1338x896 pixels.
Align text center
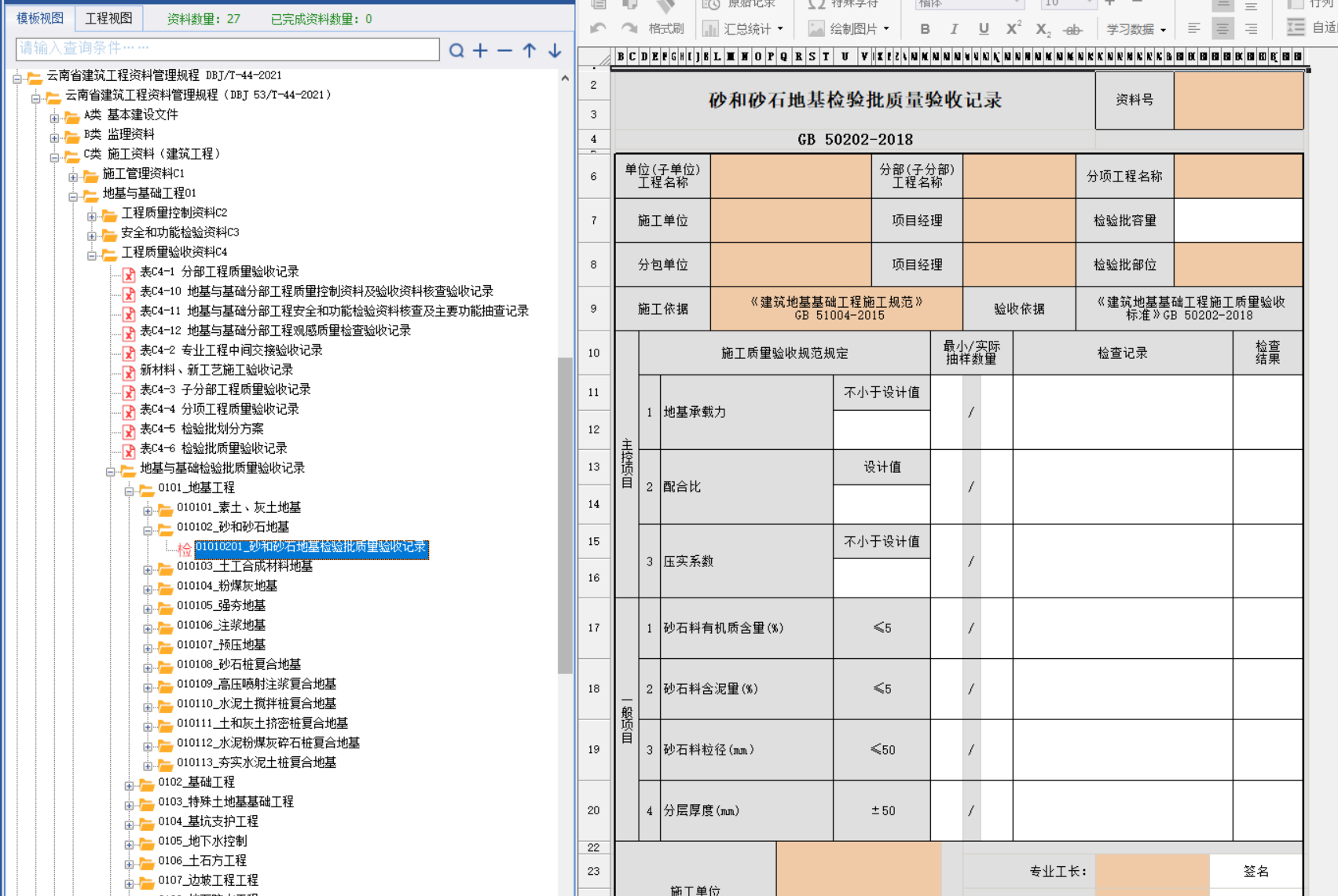(x=1223, y=29)
